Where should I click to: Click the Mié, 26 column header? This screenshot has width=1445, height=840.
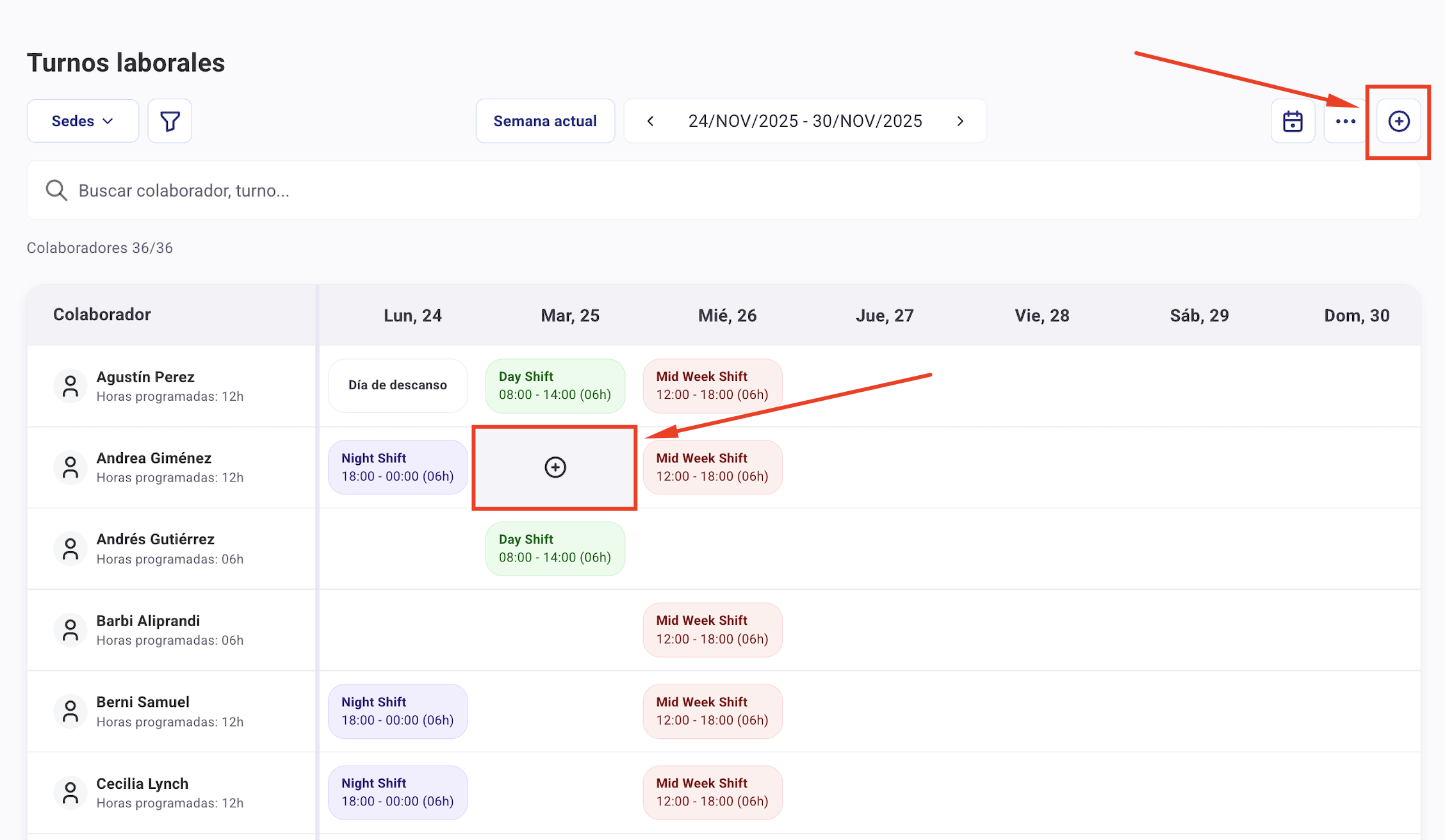click(727, 316)
